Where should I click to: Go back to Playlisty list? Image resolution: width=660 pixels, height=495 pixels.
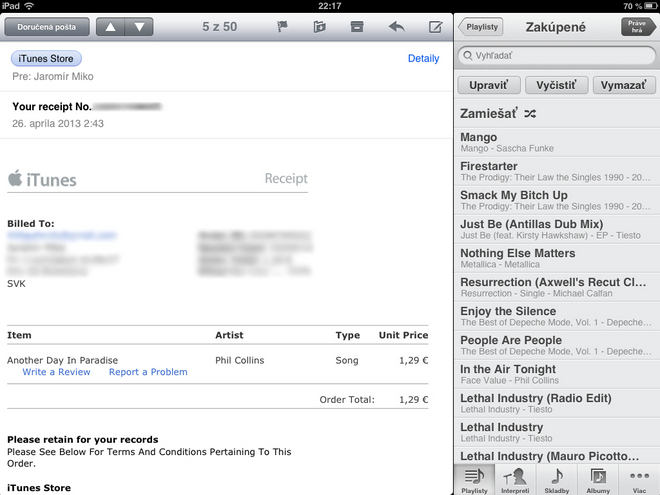tap(481, 27)
